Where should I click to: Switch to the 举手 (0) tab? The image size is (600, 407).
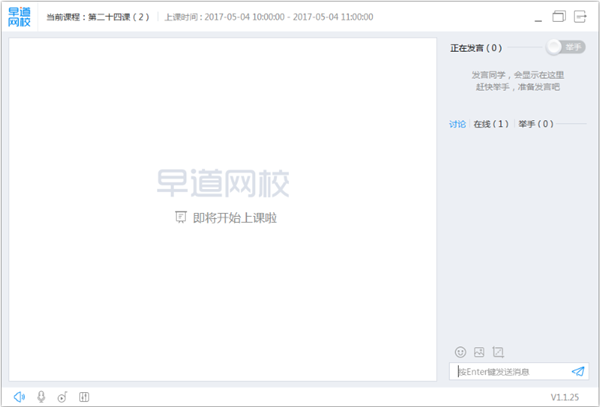pyautogui.click(x=536, y=124)
